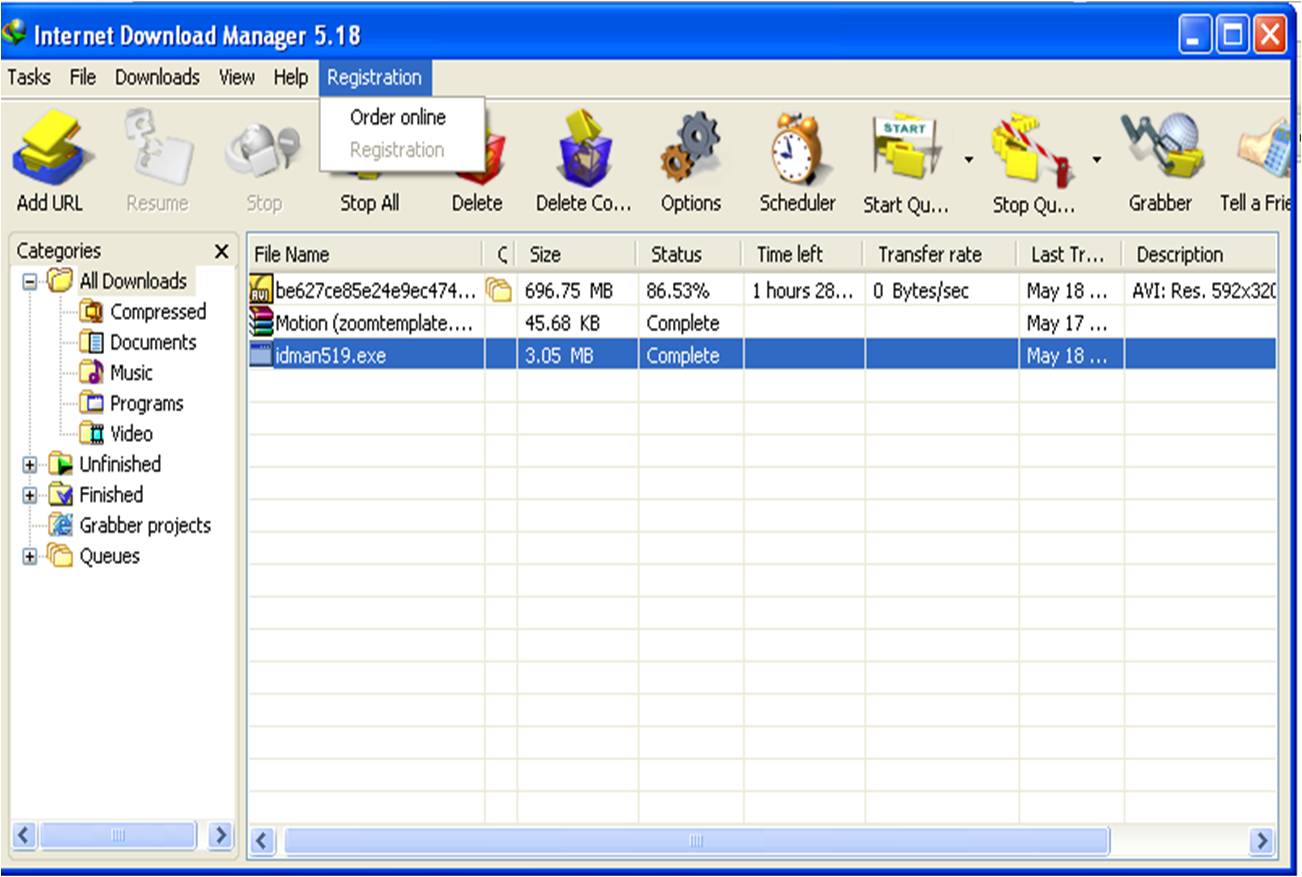Image resolution: width=1302 pixels, height=877 pixels.
Task: Click the folder icon in the Q column
Action: pos(498,290)
